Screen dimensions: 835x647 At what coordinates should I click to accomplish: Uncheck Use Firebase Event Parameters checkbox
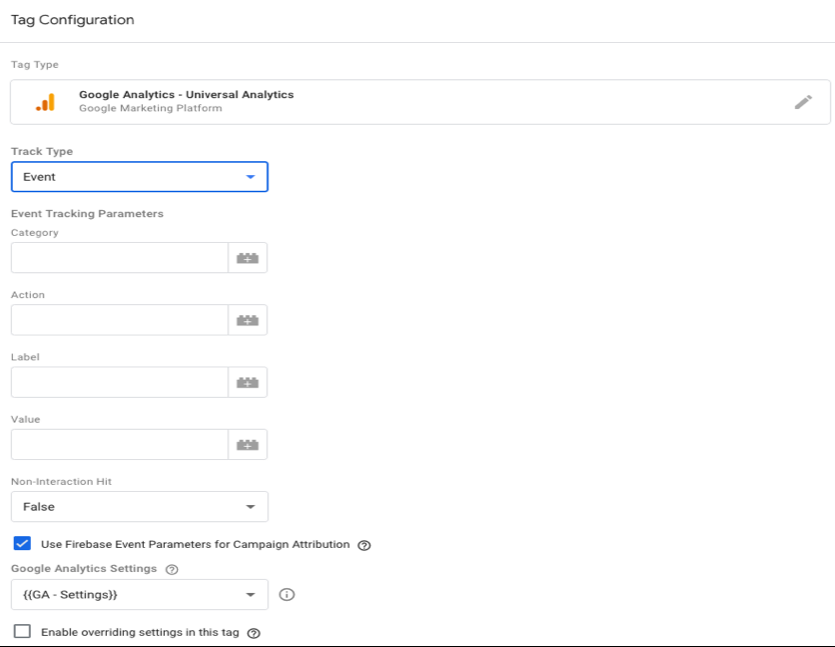pyautogui.click(x=22, y=544)
